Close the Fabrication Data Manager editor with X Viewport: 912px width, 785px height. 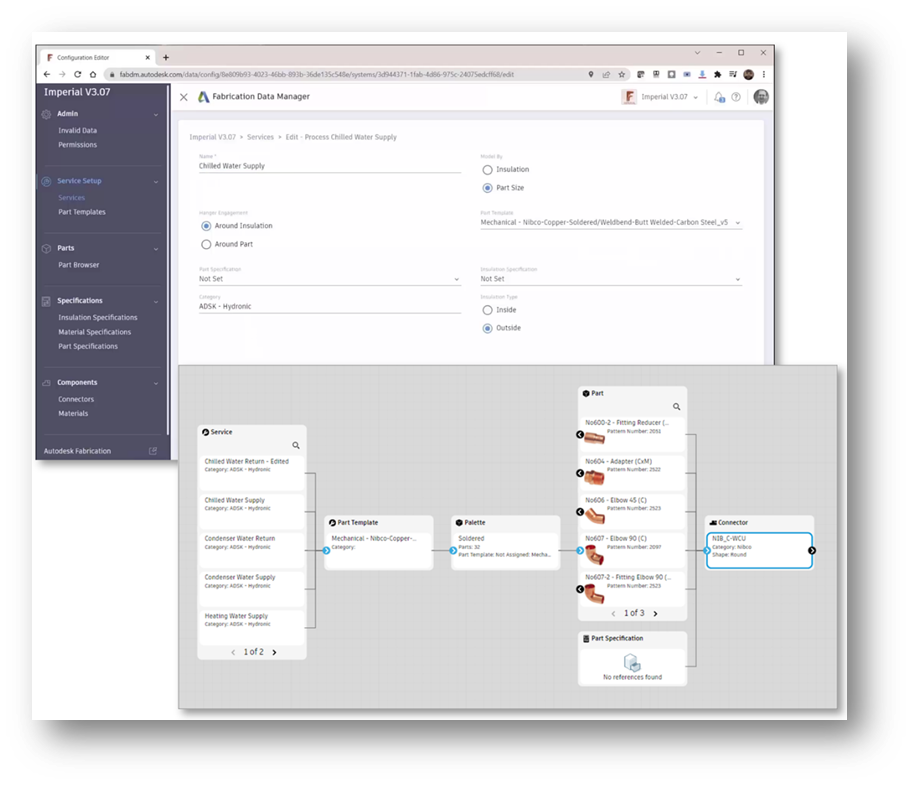[x=184, y=97]
